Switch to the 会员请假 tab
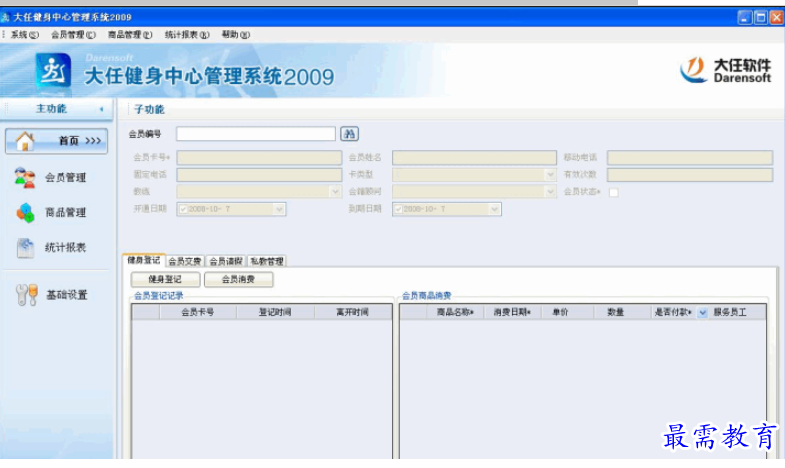The image size is (785, 468). point(226,261)
